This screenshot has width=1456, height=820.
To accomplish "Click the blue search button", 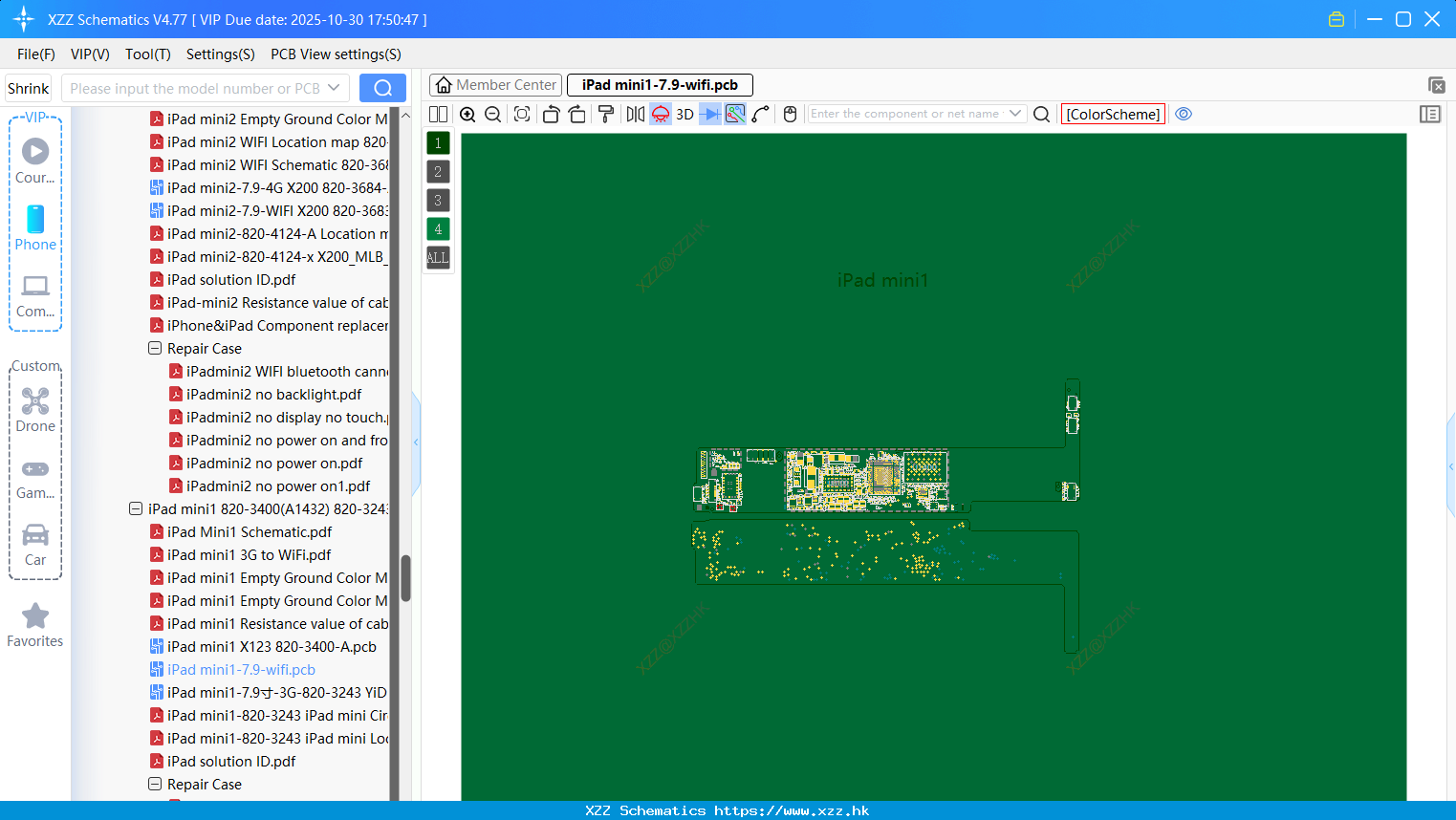I will coord(382,88).
